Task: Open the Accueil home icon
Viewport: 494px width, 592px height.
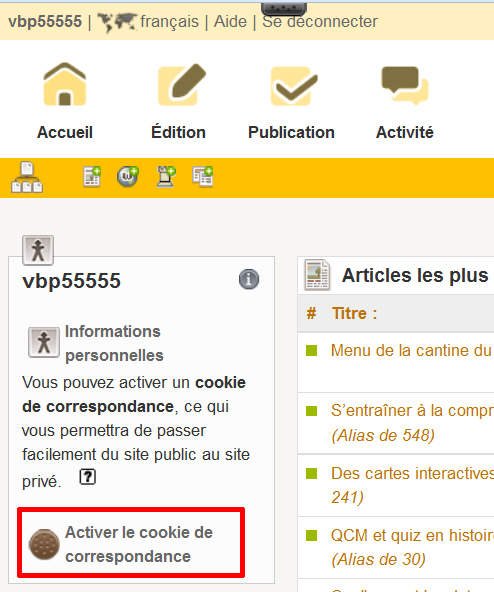Action: click(x=65, y=84)
